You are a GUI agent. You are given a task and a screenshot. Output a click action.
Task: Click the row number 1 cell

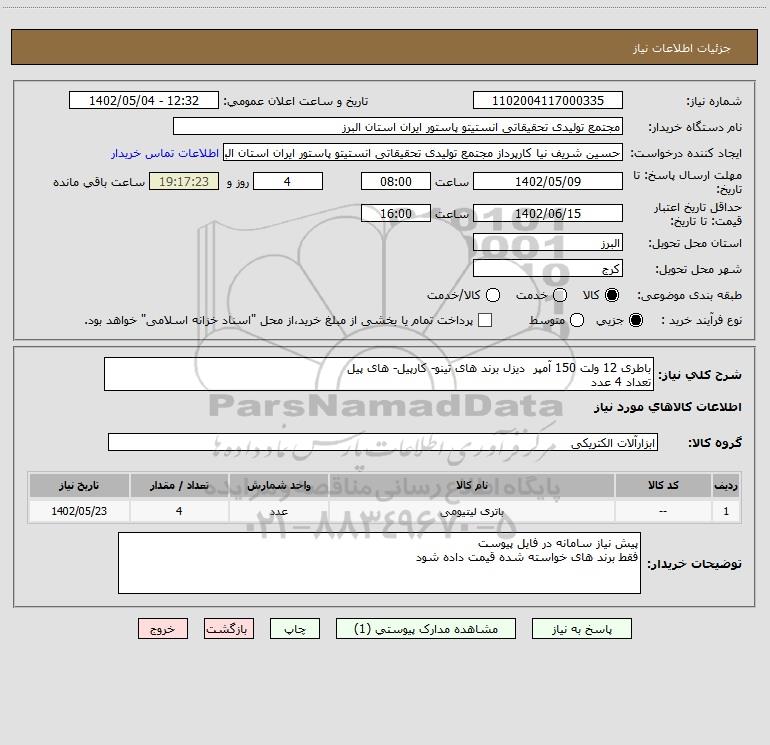(726, 511)
